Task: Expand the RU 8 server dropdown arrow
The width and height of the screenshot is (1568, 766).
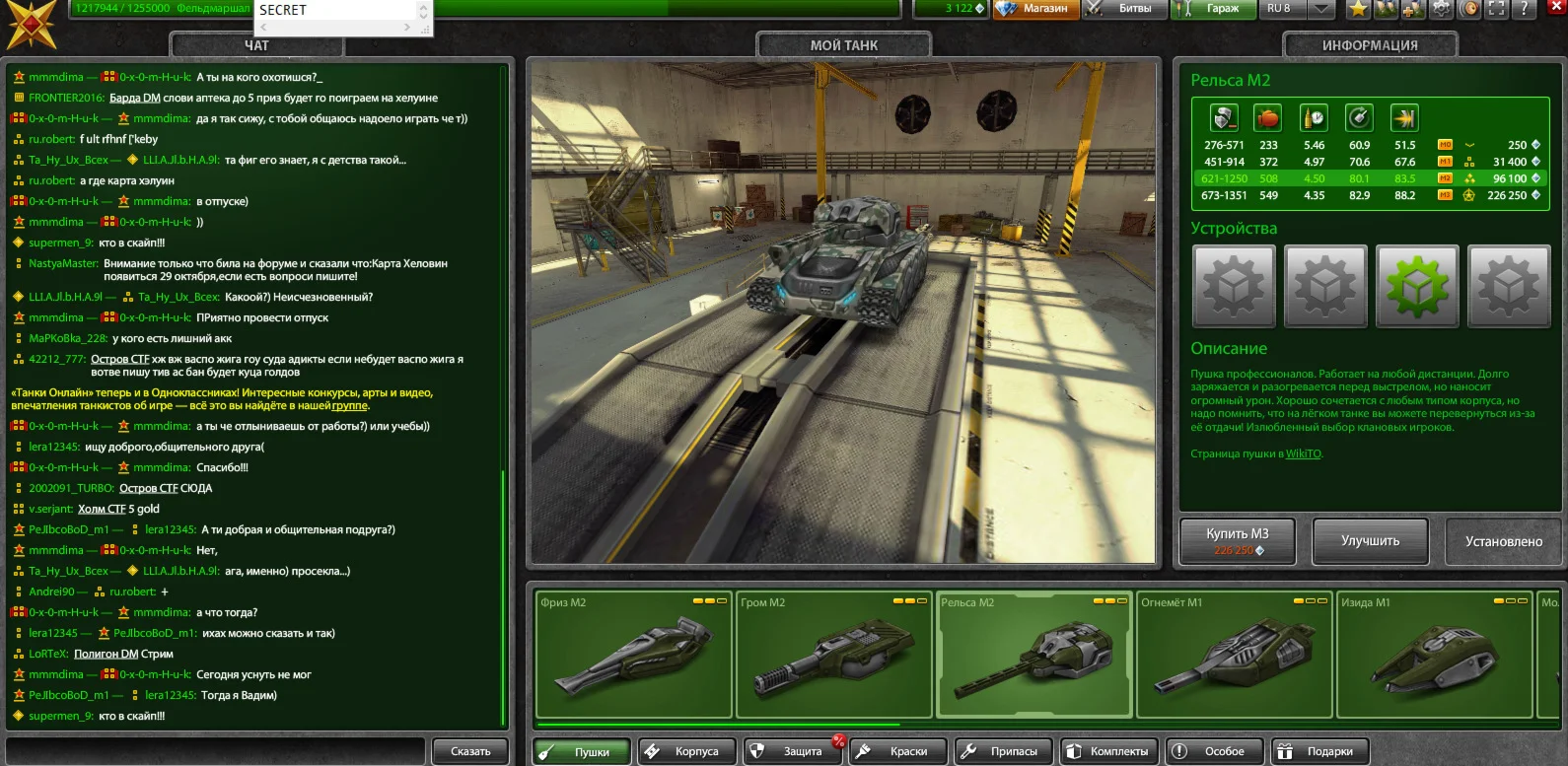Action: pos(1322,9)
